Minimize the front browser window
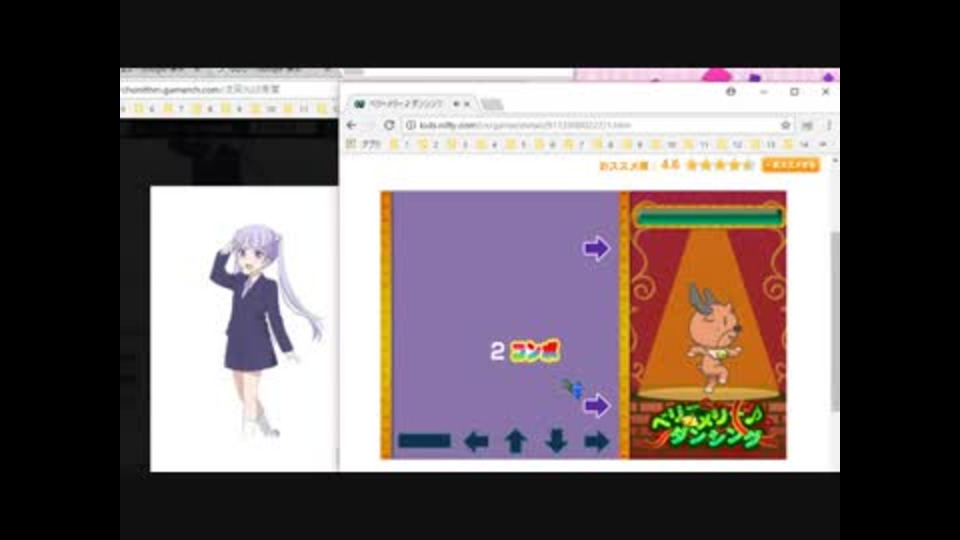 pos(763,91)
